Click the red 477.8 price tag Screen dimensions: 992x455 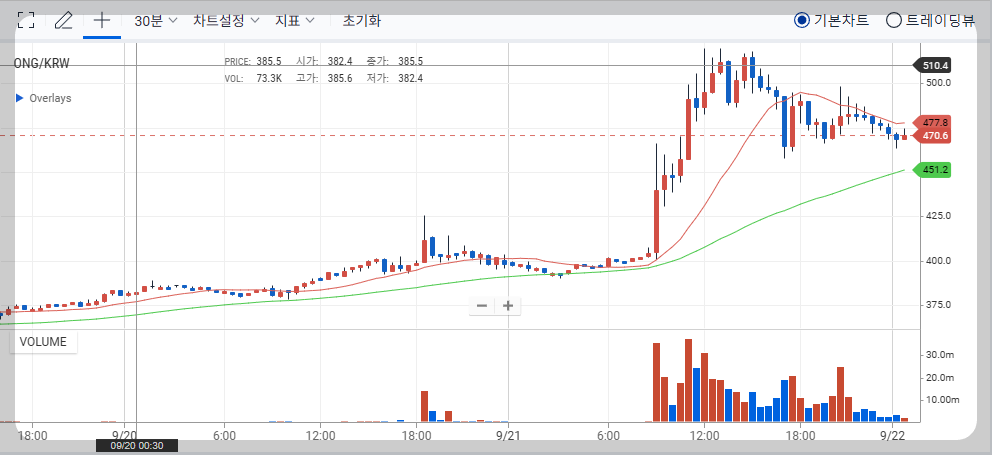[933, 123]
